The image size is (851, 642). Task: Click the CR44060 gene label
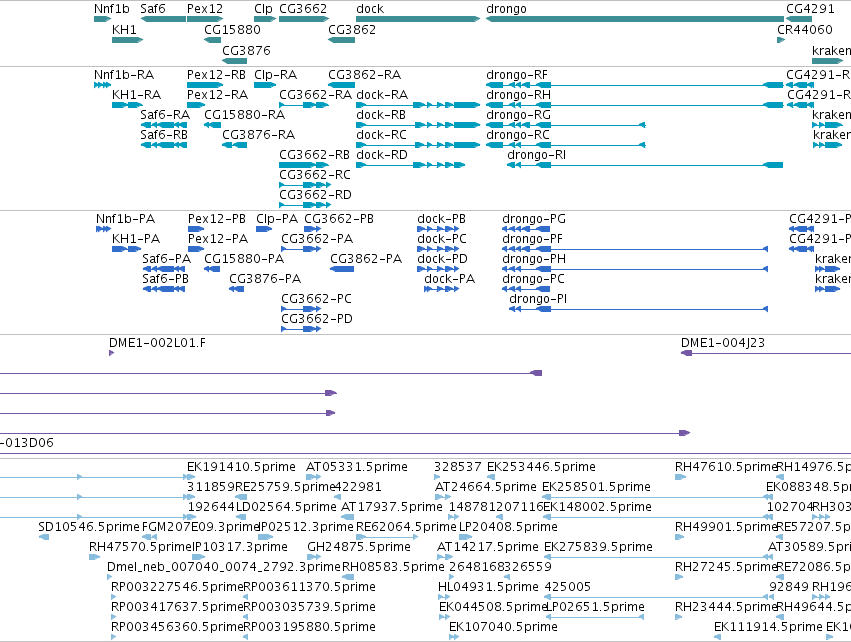click(805, 29)
